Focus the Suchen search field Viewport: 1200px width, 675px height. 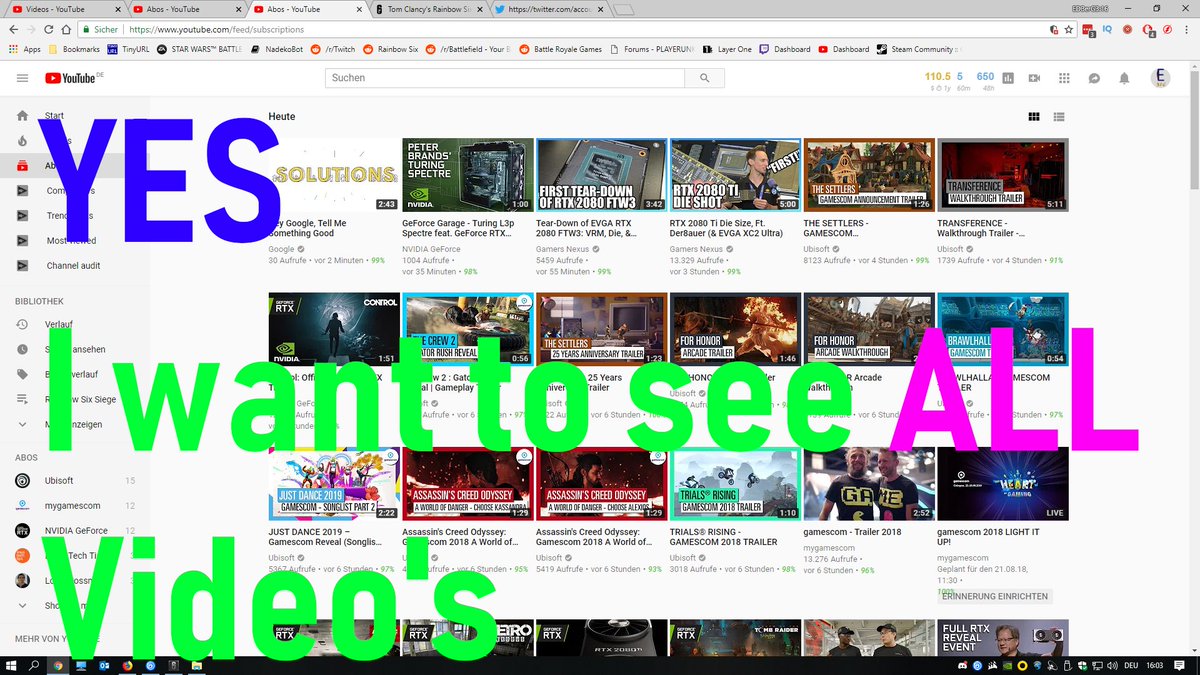coord(506,78)
